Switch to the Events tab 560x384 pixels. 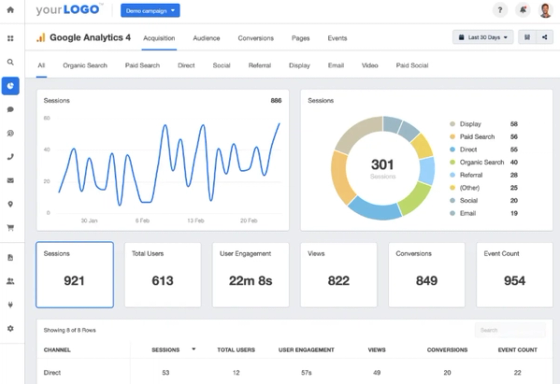337,38
